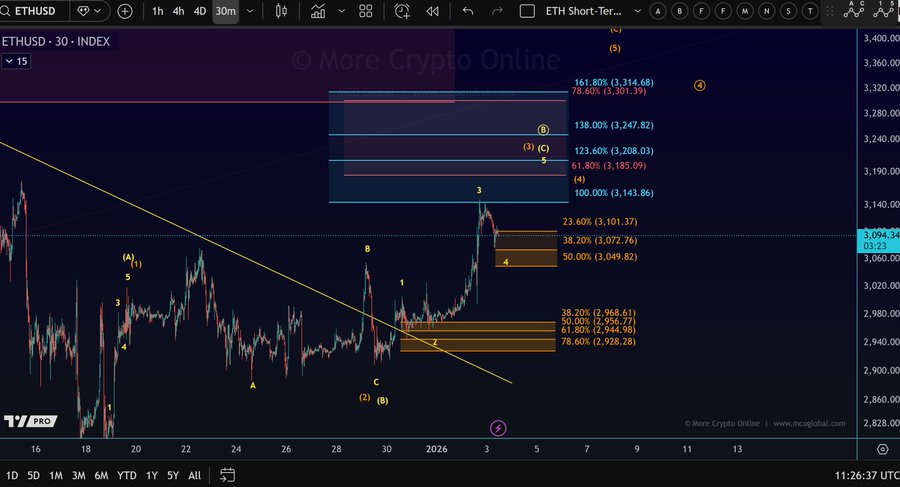Open the Indicators panel icon

pyautogui.click(x=318, y=11)
